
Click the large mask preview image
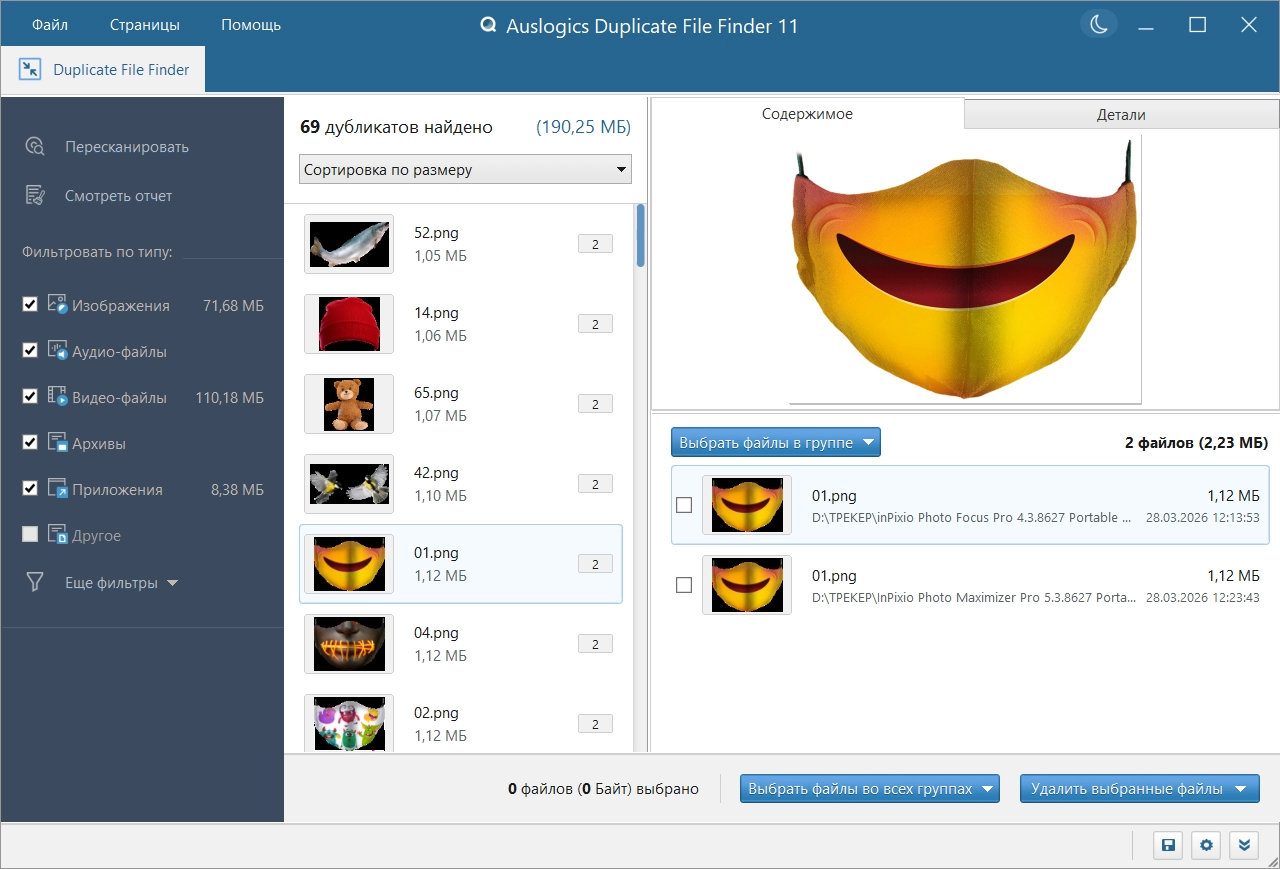pyautogui.click(x=965, y=268)
